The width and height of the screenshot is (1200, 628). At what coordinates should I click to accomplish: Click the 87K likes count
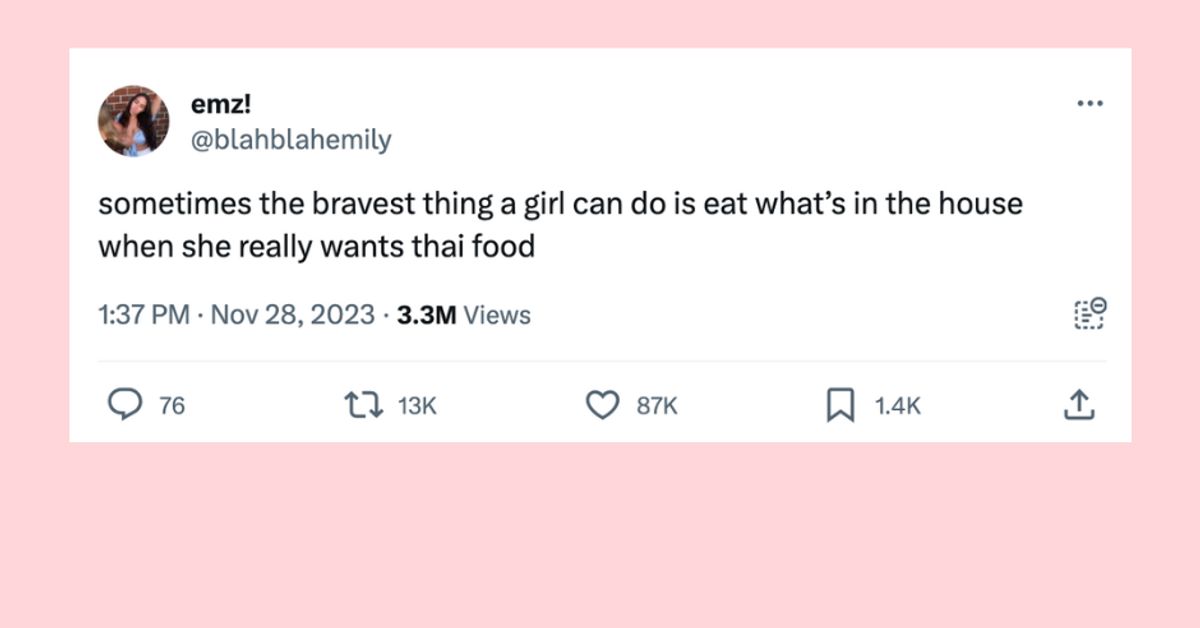coord(657,406)
